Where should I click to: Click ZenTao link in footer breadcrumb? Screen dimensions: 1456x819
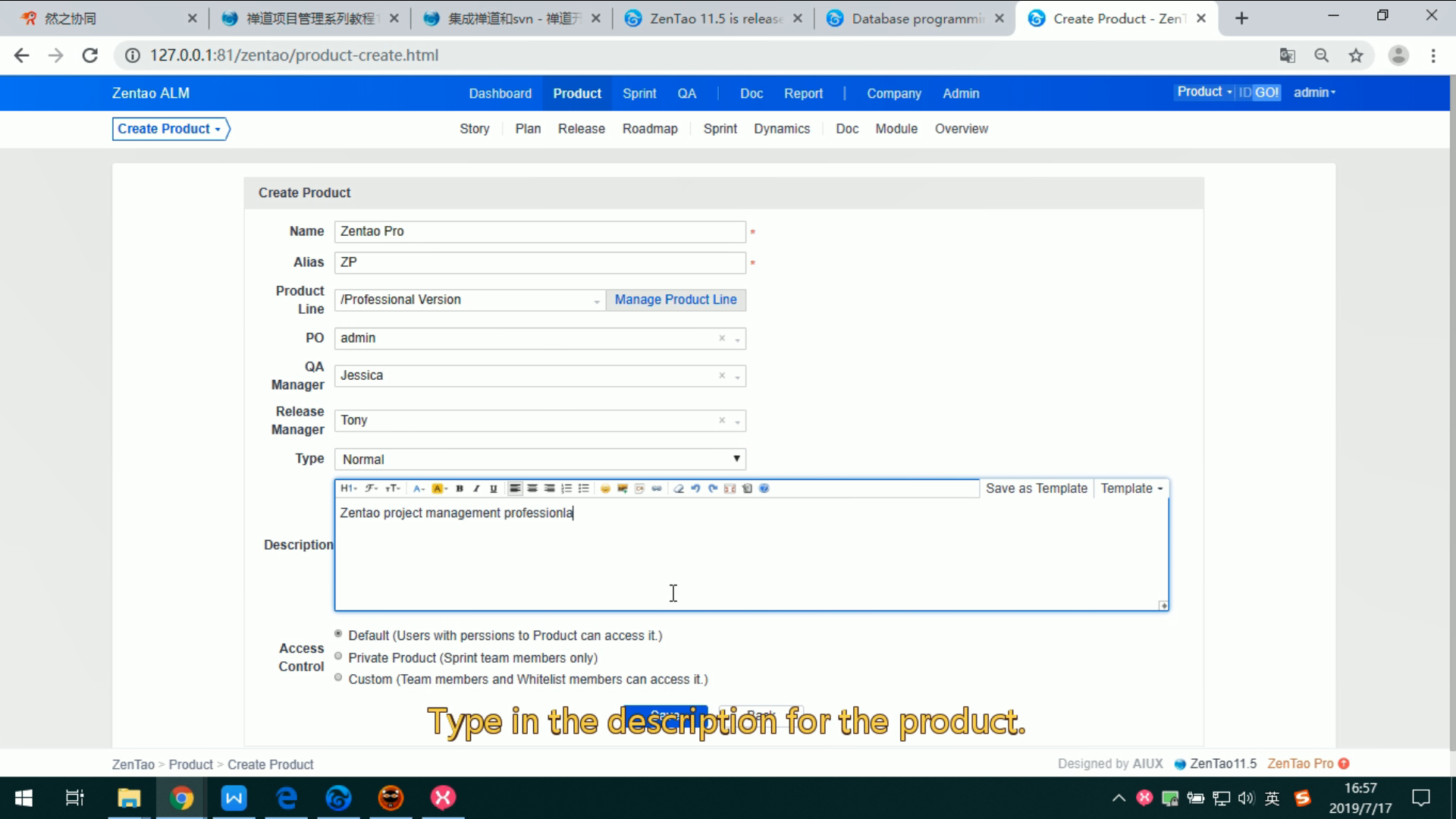pos(133,764)
